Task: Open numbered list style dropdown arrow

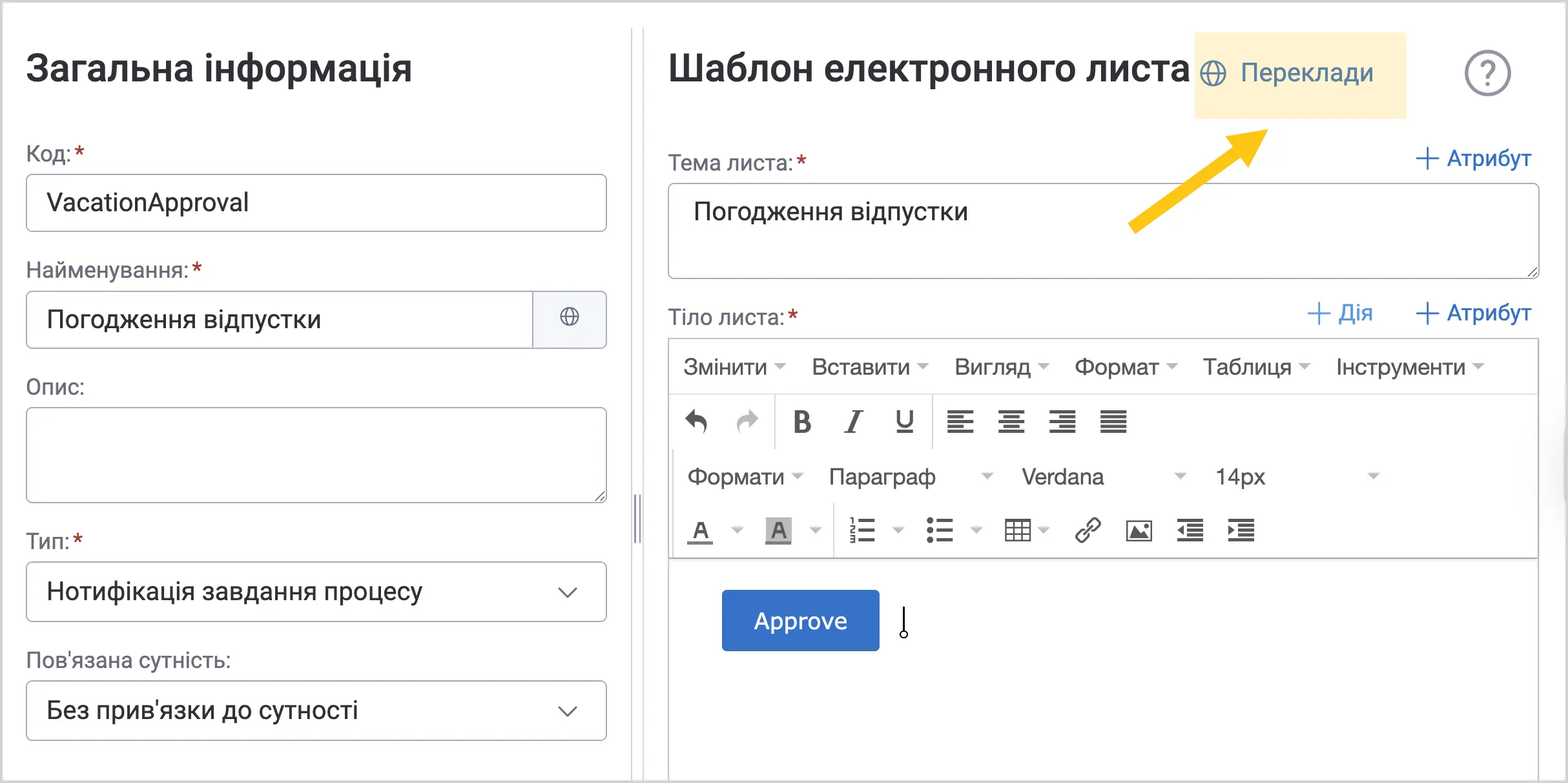Action: 898,531
